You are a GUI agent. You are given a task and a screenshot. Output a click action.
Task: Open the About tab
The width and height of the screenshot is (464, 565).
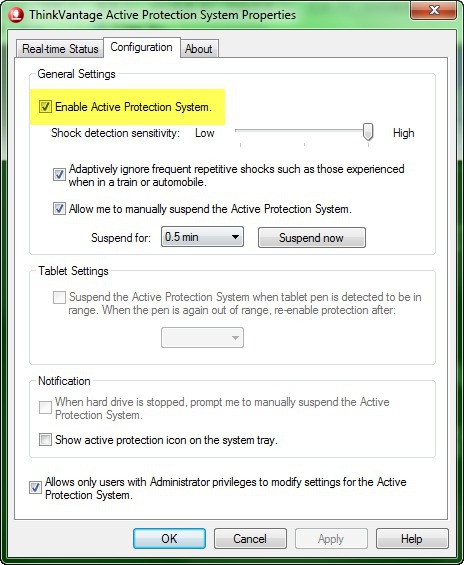coord(198,49)
